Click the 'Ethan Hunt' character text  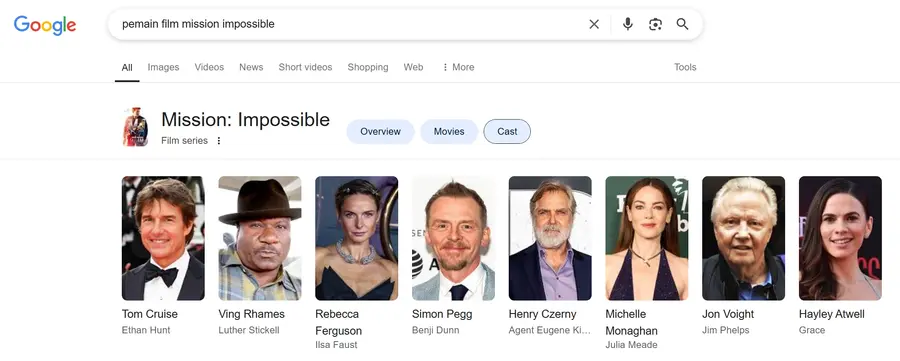click(x=146, y=330)
